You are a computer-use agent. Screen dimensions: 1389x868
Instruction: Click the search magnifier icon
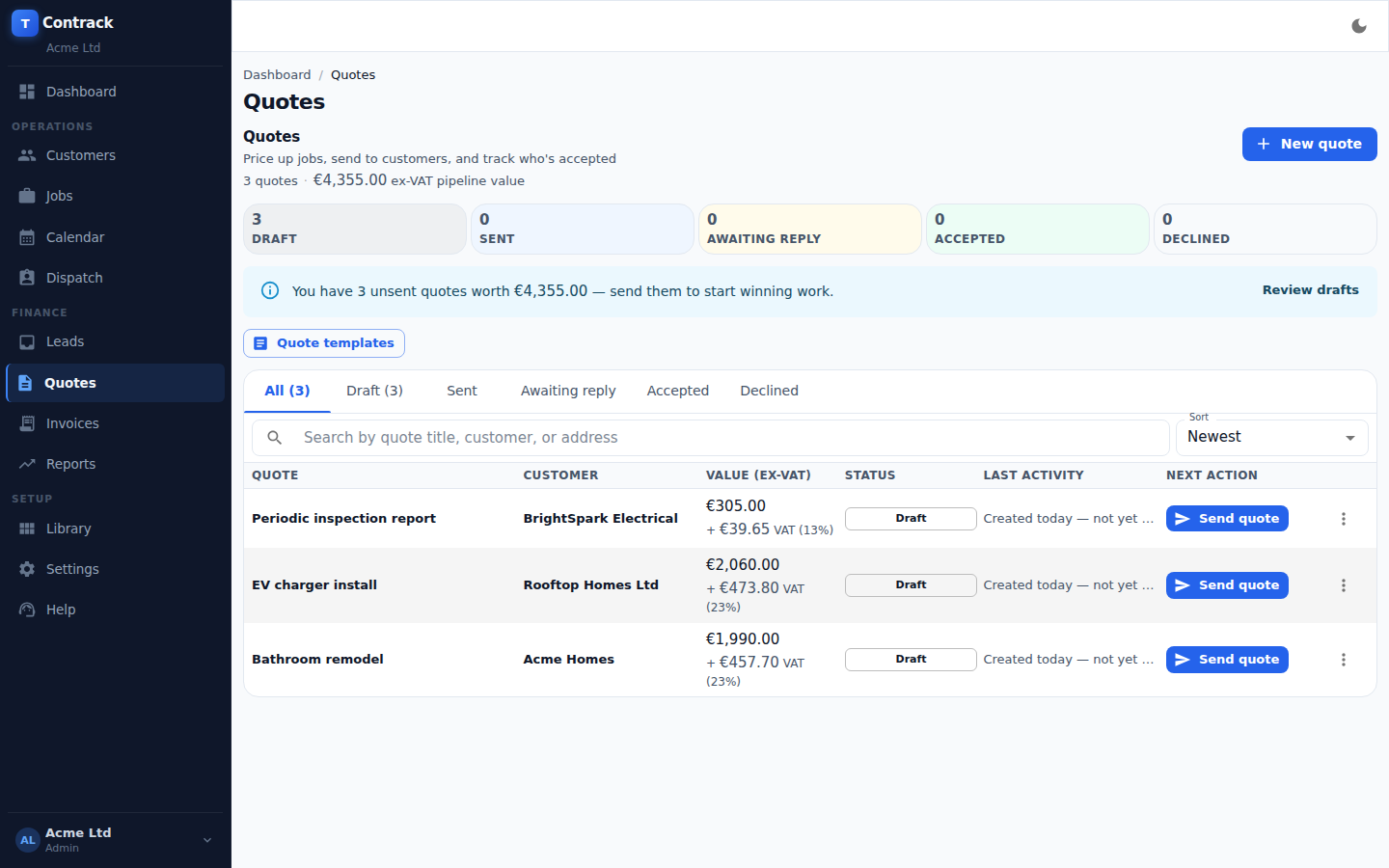(275, 438)
